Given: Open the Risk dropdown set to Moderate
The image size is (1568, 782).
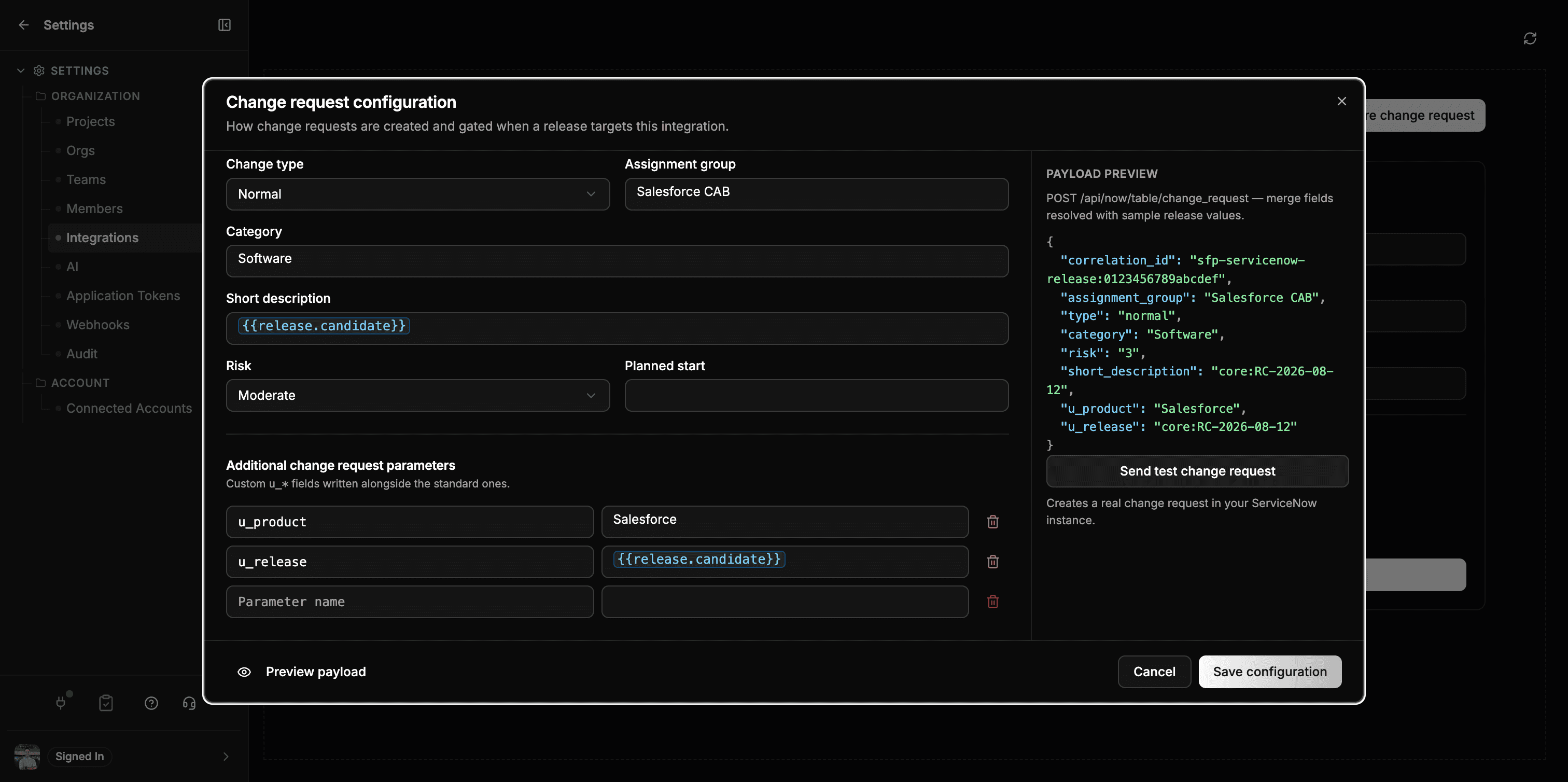Looking at the screenshot, I should click(417, 396).
